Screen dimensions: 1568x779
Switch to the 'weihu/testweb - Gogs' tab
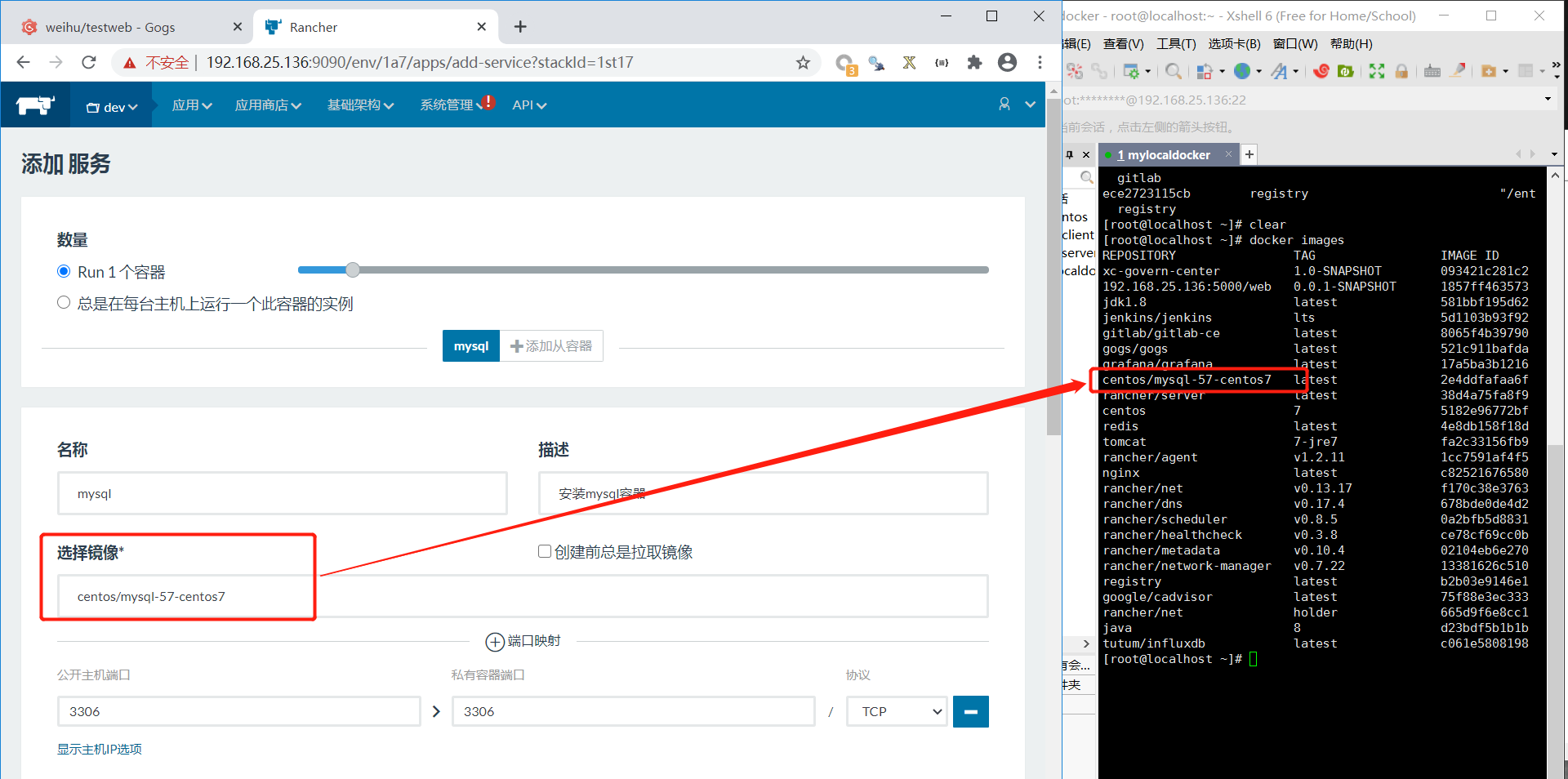(132, 27)
